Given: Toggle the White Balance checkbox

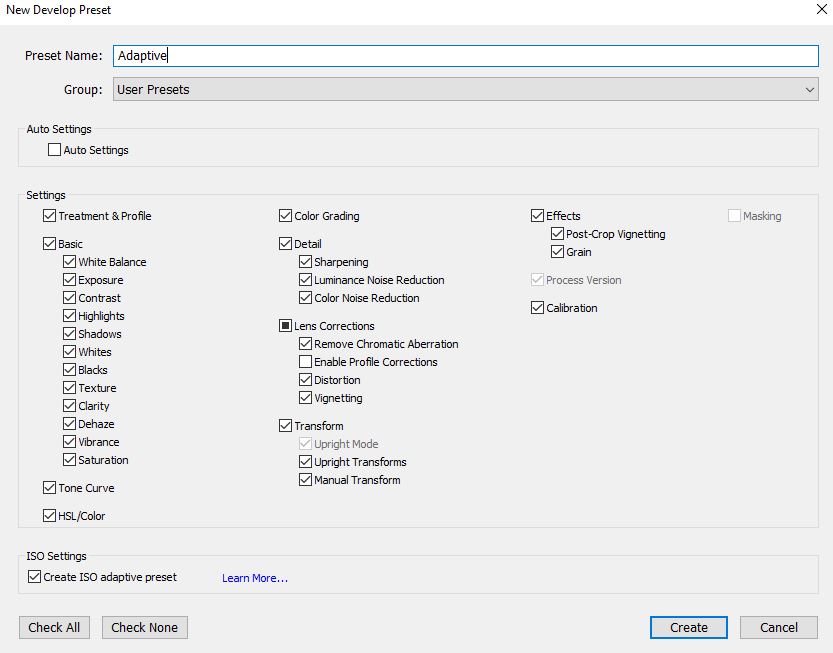Looking at the screenshot, I should 70,262.
